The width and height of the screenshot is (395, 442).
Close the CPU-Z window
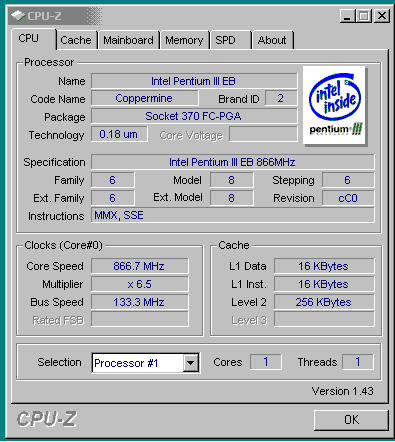tap(382, 16)
